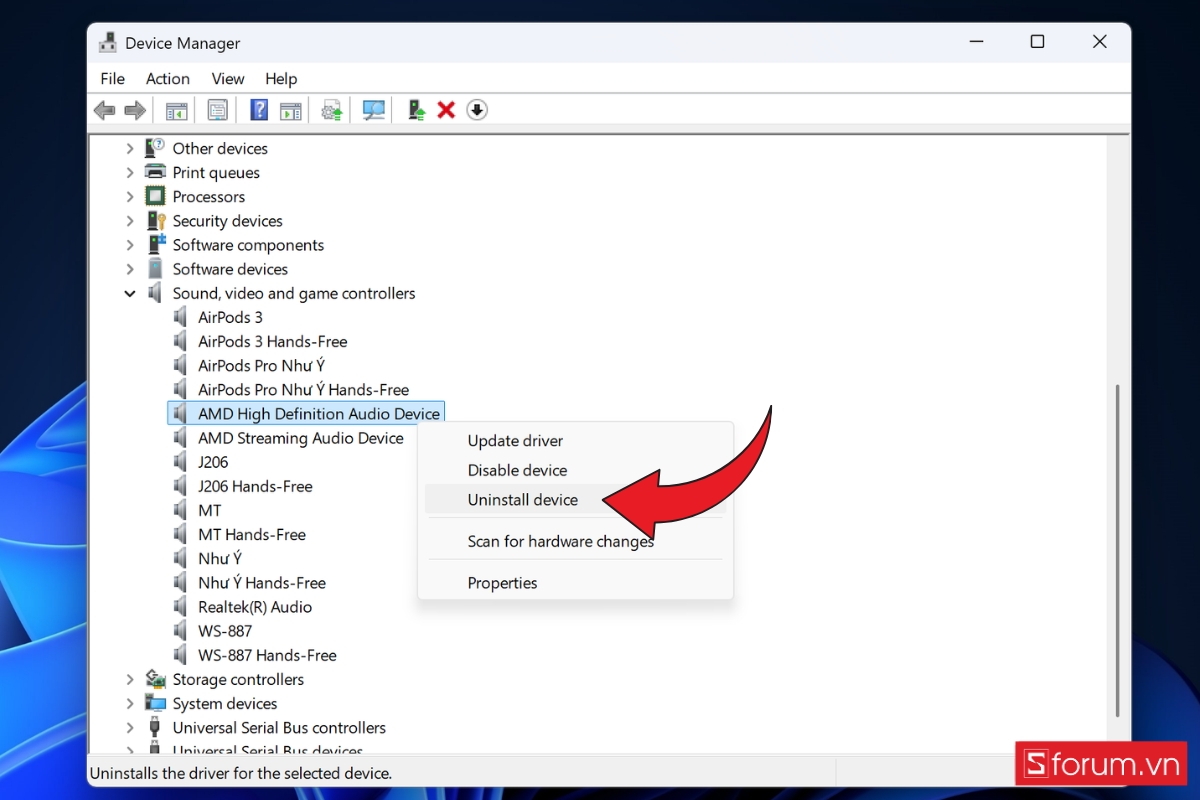Screen dimensions: 1200x800
Task: Click the Properties toolbar icon
Action: 218,110
